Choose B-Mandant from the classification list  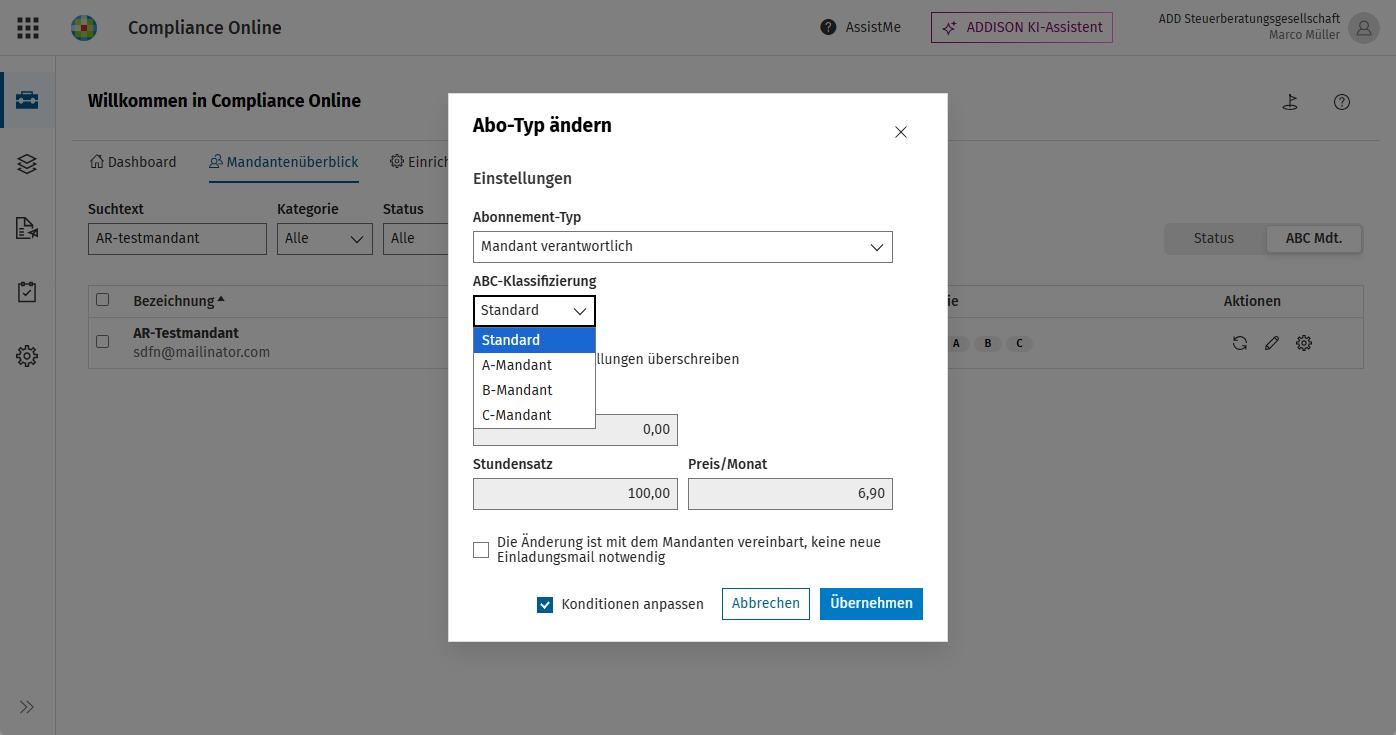[x=534, y=390]
